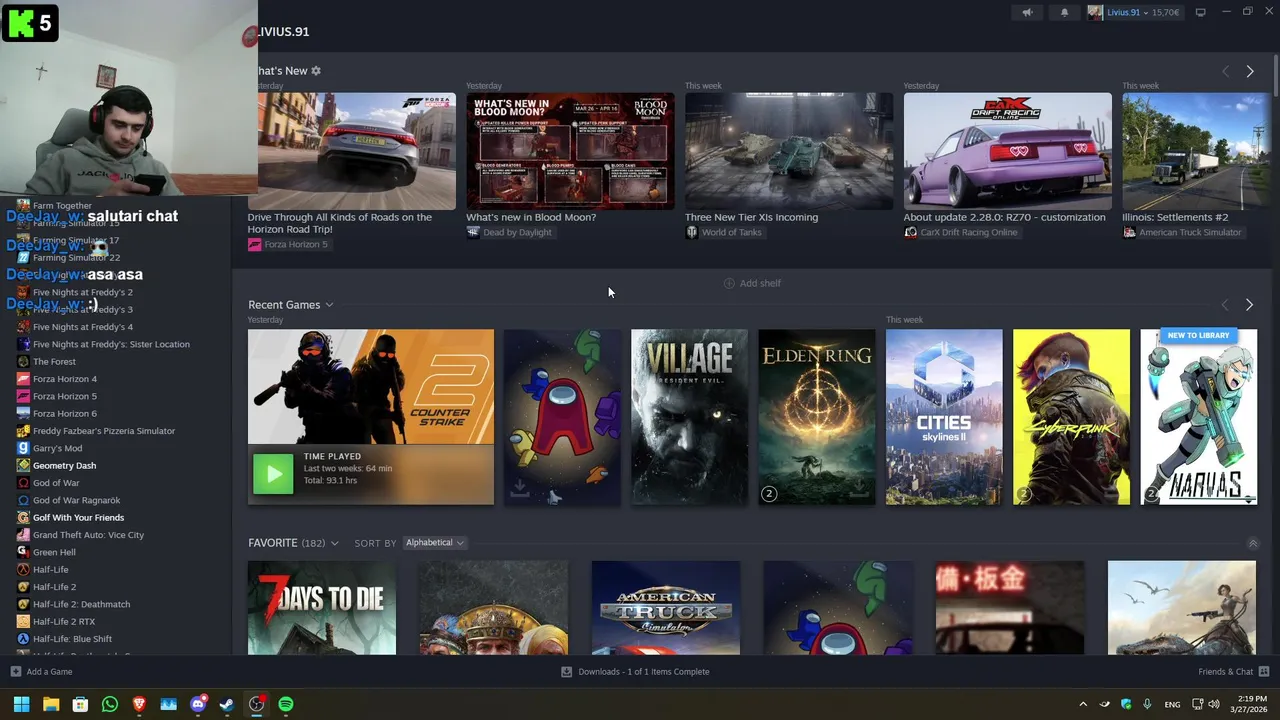Open Spotify from the taskbar
The width and height of the screenshot is (1280, 720).
coord(286,704)
